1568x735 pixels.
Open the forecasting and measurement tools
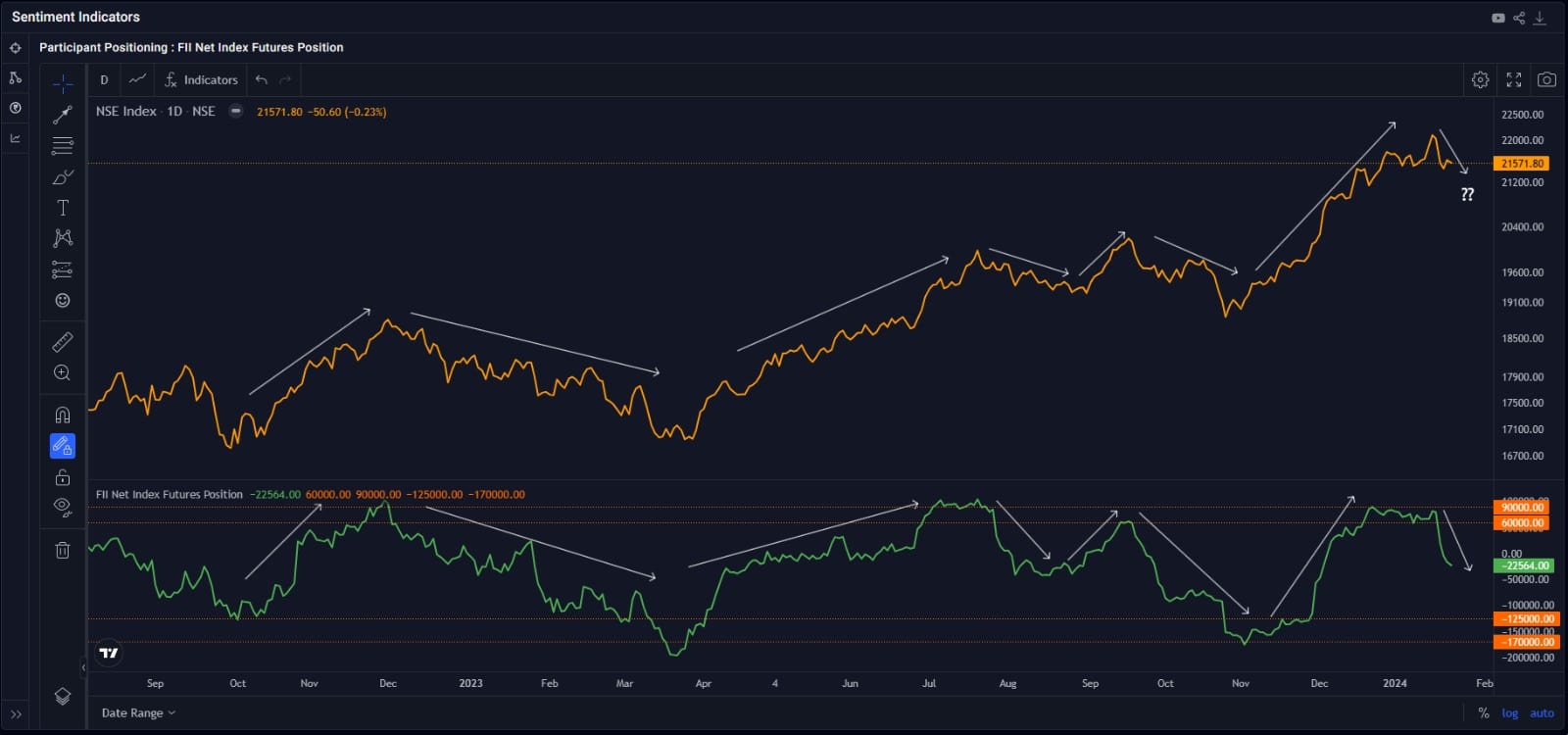coord(63,269)
